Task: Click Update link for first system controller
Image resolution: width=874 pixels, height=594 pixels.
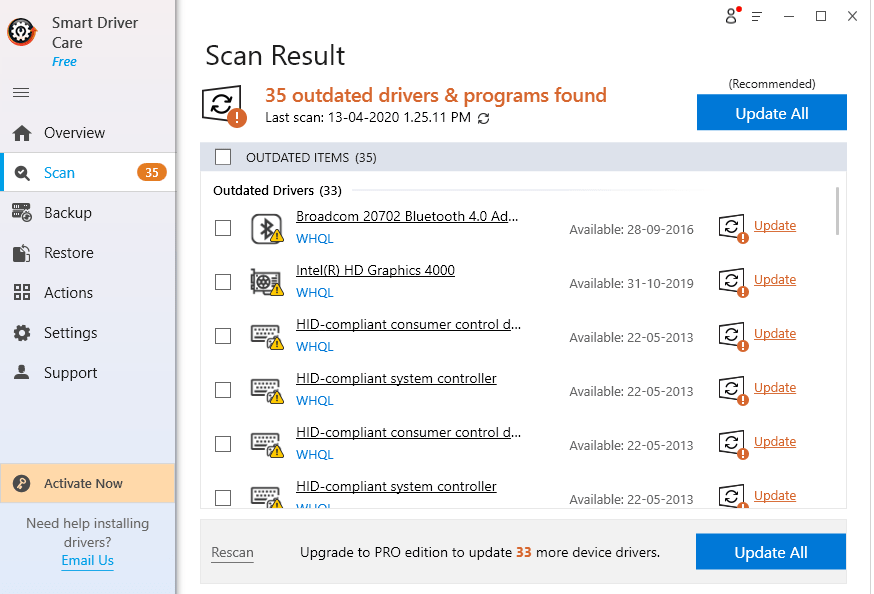Action: [775, 388]
